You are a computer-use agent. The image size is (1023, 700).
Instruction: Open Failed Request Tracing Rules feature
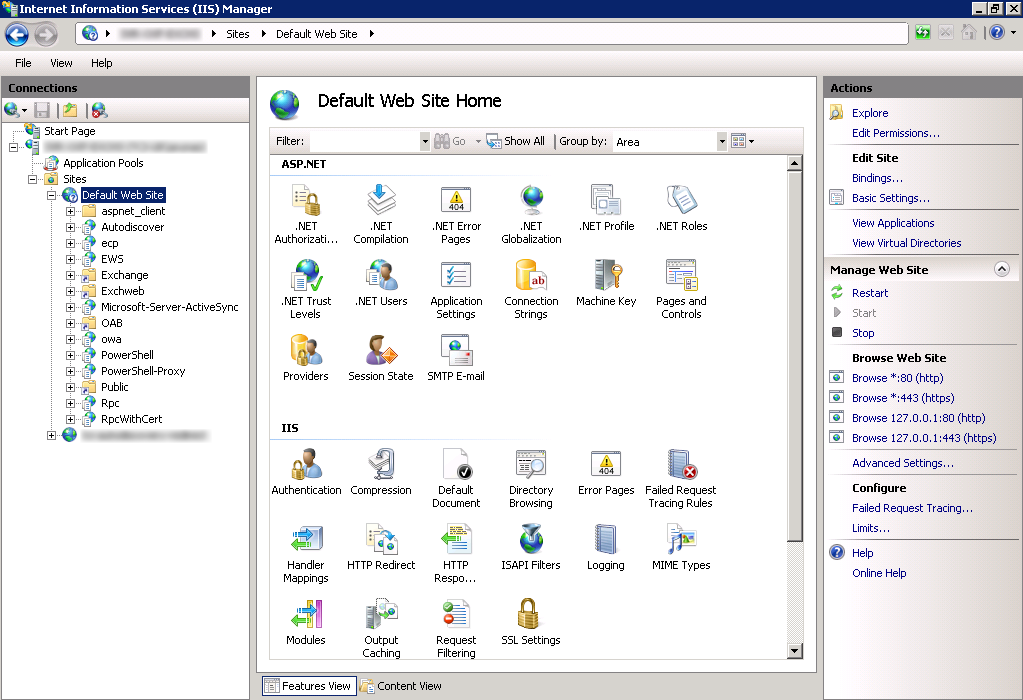pyautogui.click(x=680, y=478)
